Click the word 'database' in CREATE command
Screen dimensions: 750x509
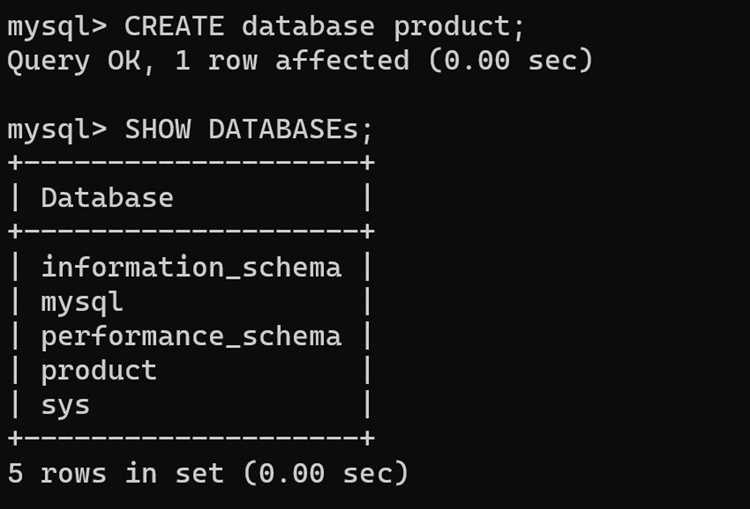[x=308, y=26]
